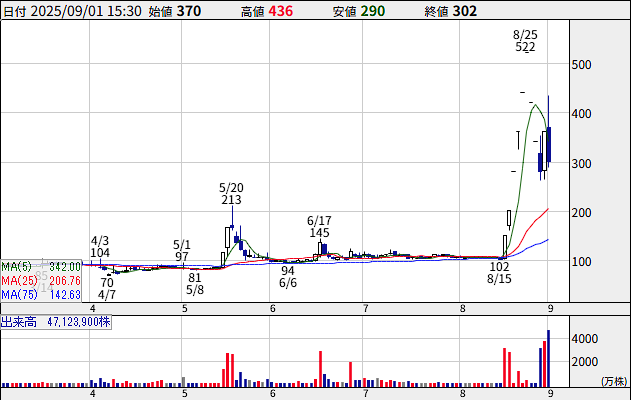Click the (万株) unit label

point(614,381)
